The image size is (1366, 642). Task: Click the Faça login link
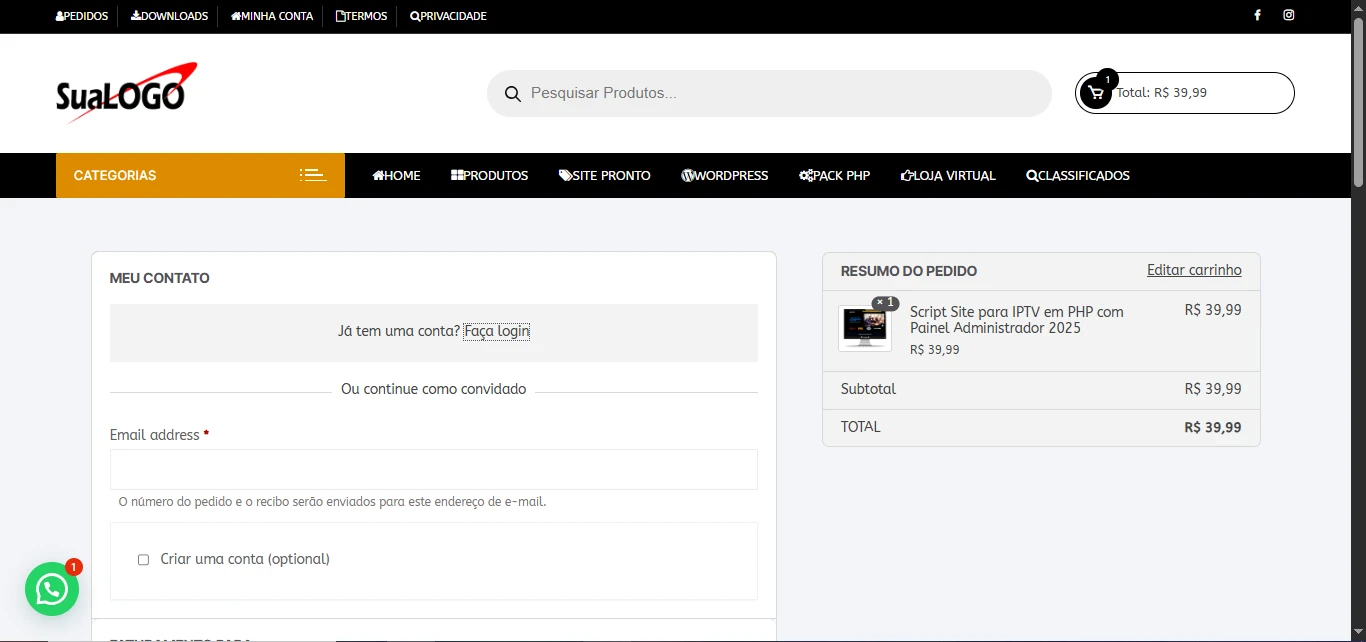(x=496, y=331)
